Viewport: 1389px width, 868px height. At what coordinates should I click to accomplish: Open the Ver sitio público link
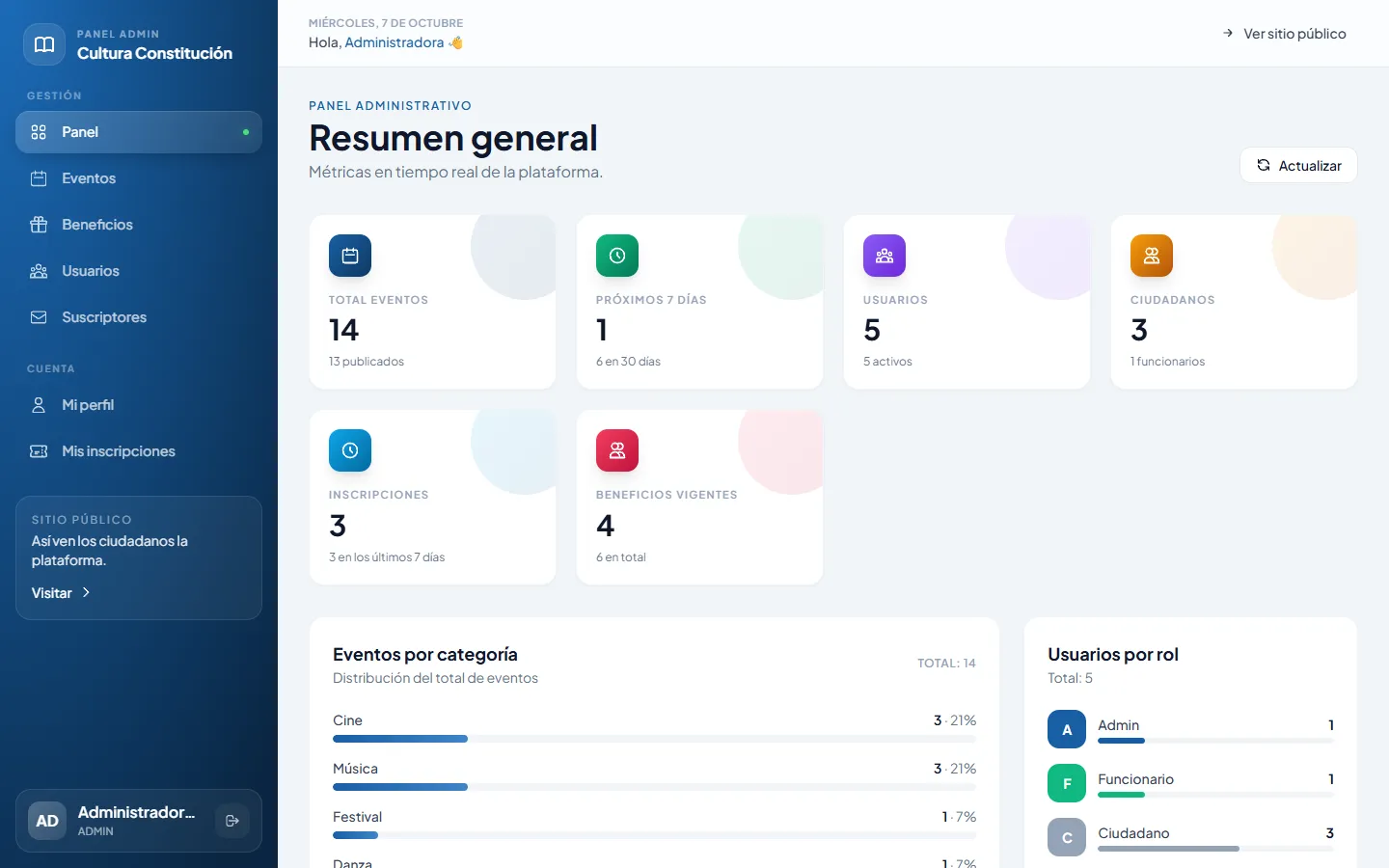(1284, 34)
